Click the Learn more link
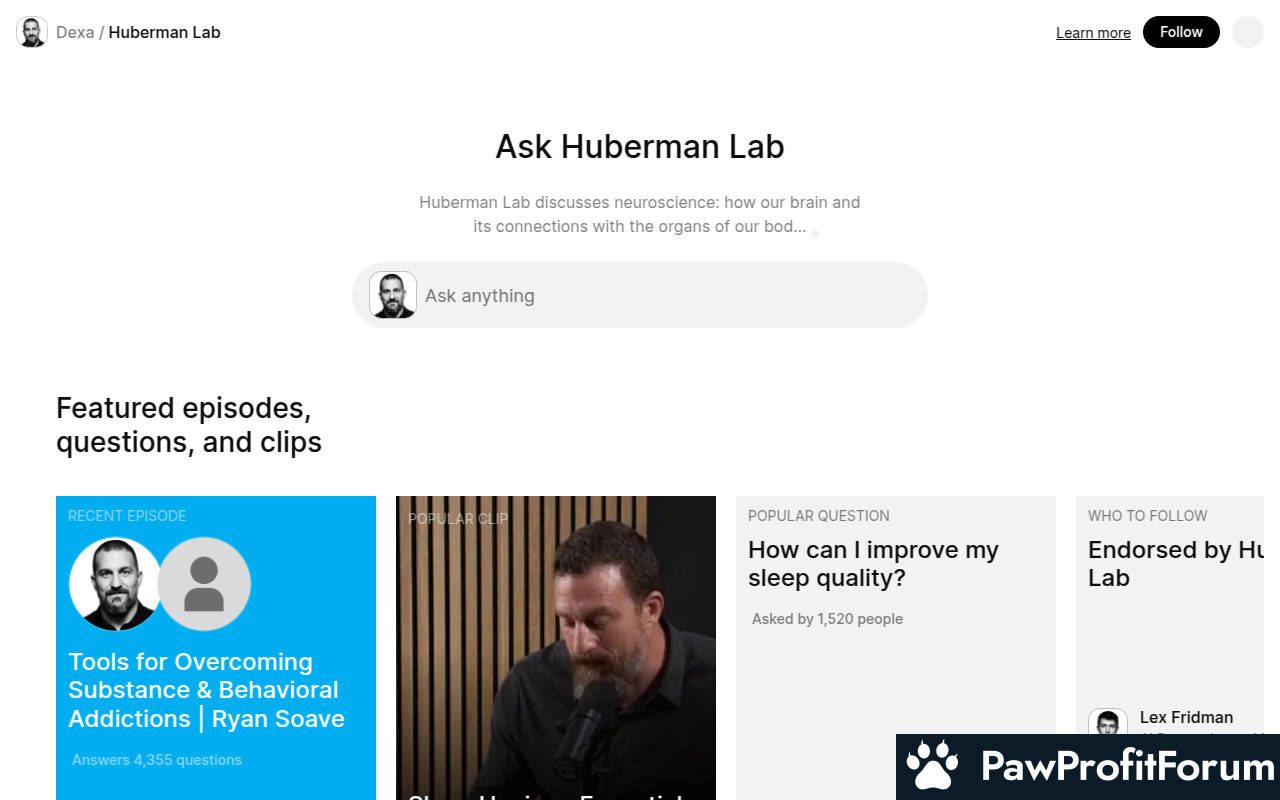 click(x=1093, y=33)
